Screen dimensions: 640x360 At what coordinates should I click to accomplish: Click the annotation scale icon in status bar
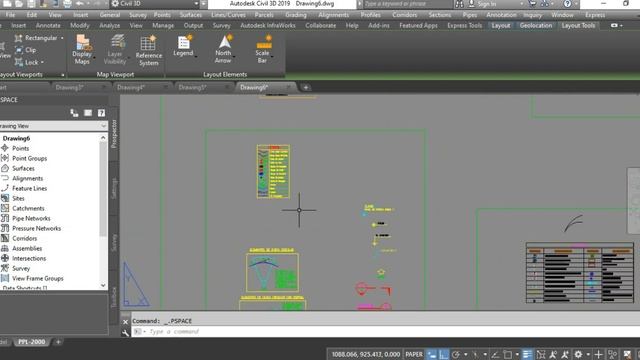coord(553,355)
